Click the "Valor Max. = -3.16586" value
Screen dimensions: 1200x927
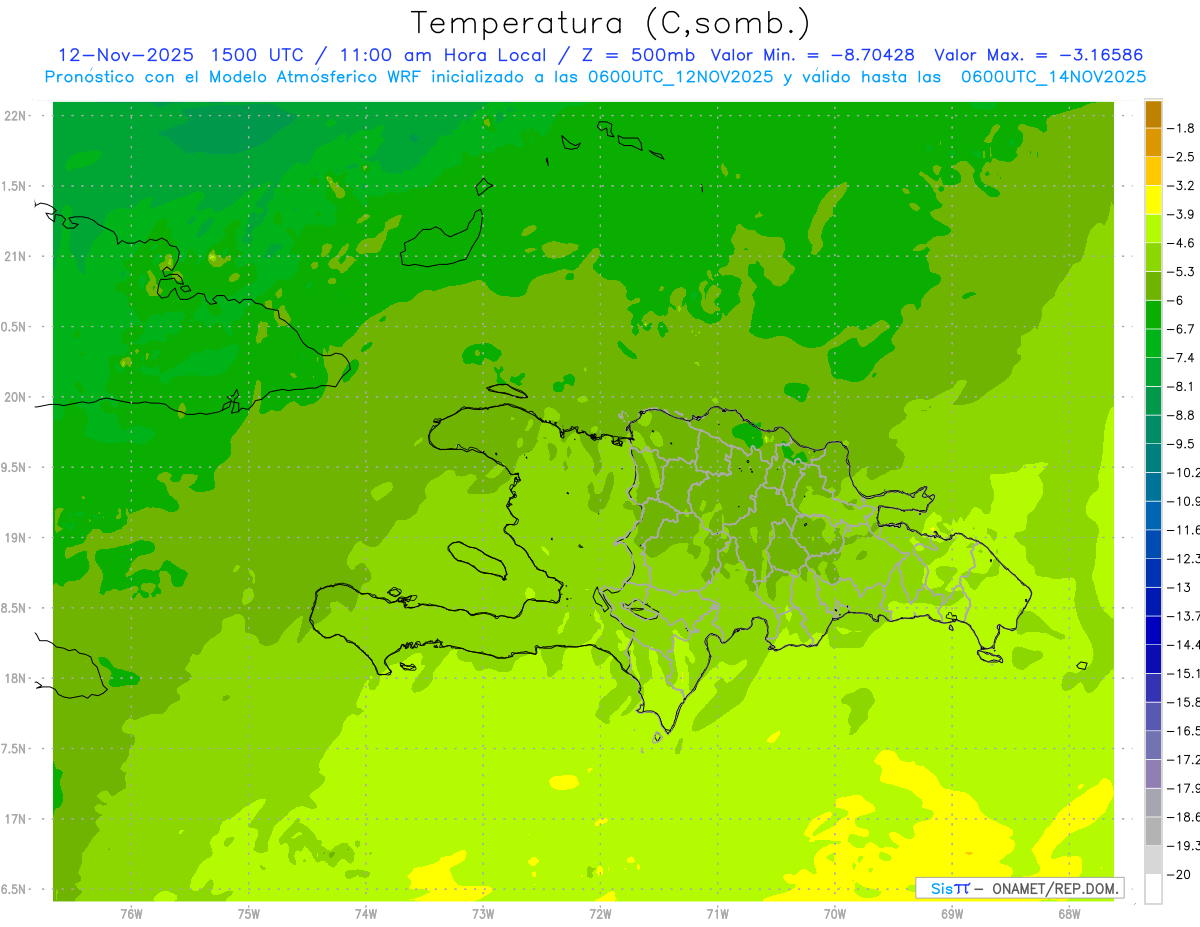(x=1038, y=56)
